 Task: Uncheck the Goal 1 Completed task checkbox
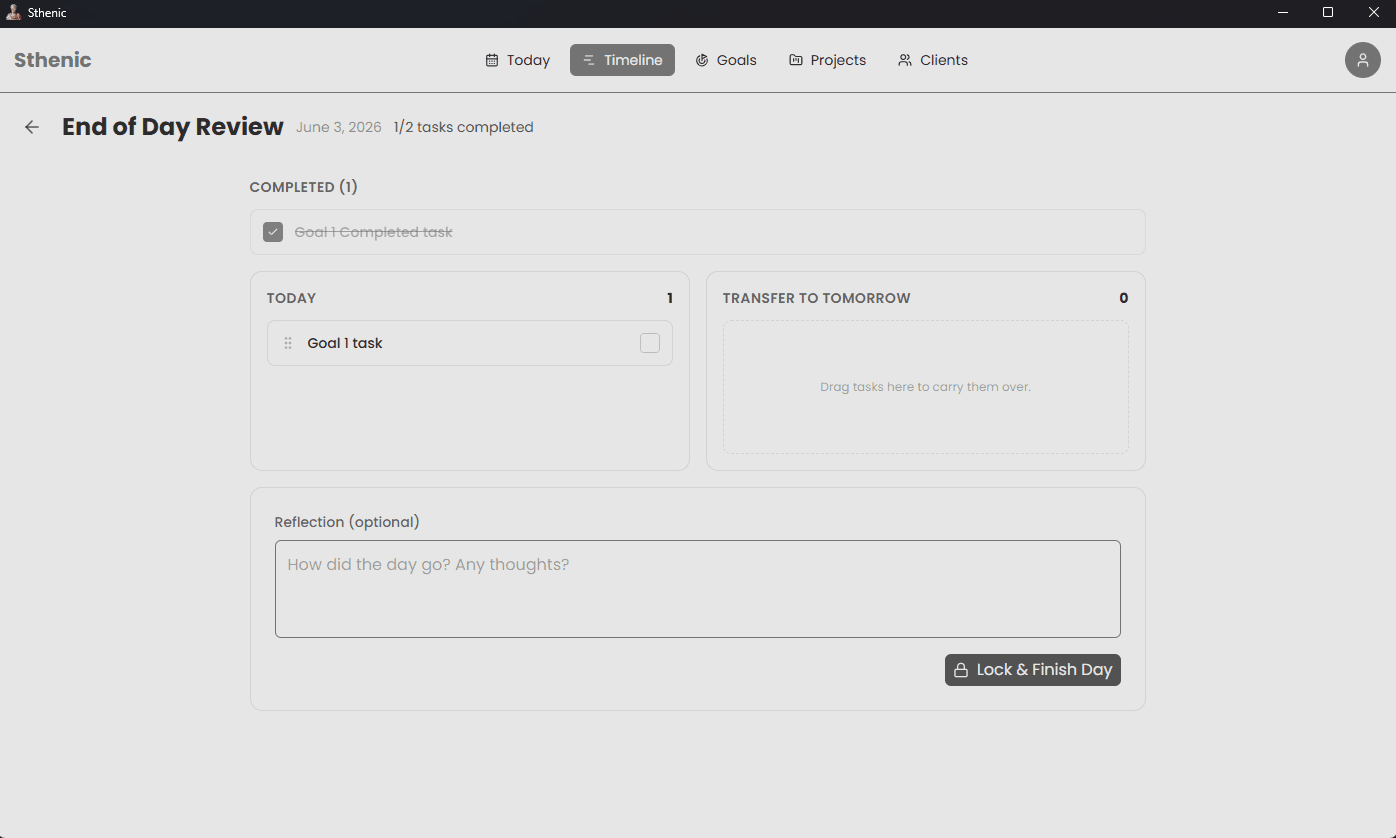click(273, 232)
